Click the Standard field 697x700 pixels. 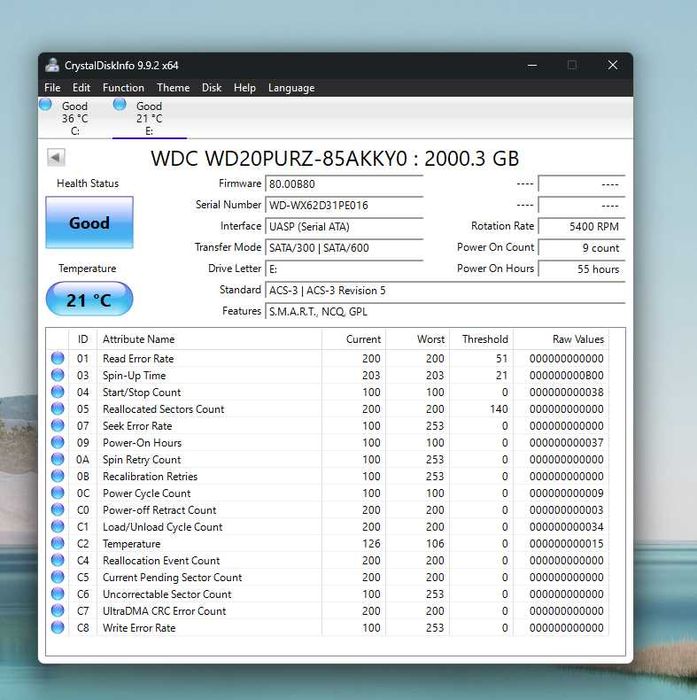[445, 291]
